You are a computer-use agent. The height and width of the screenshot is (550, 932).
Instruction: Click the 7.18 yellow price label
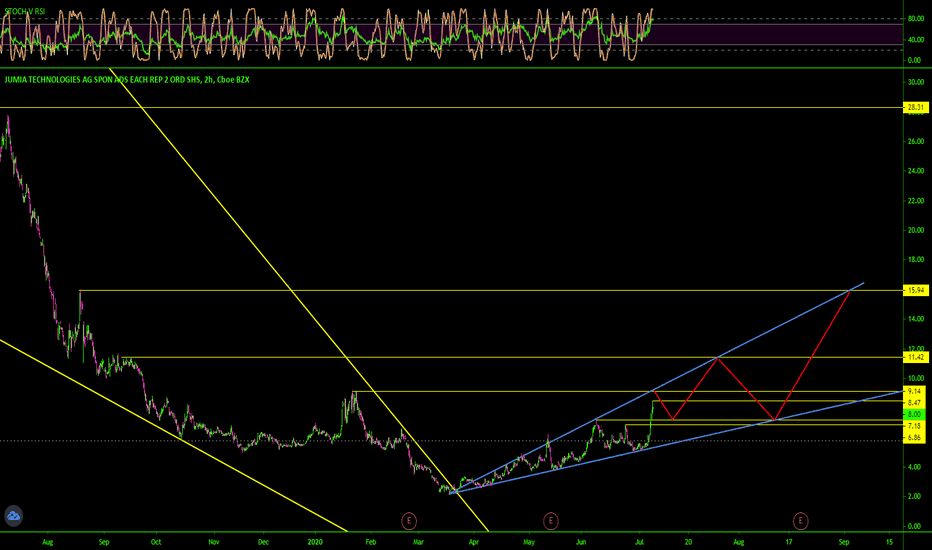click(x=915, y=426)
